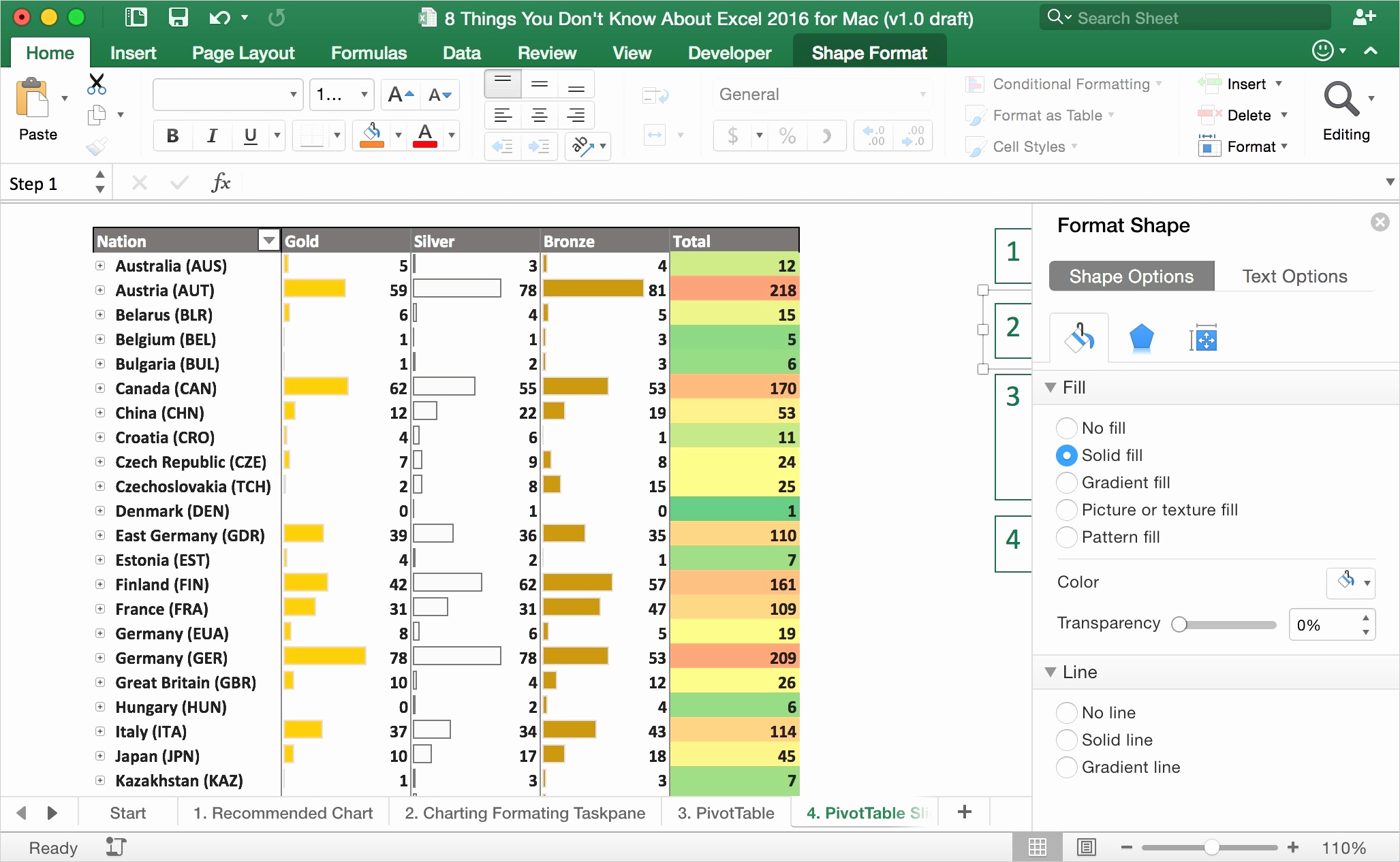Select the Gradient line radio button
Screen dimensions: 1400x862
coord(1066,767)
